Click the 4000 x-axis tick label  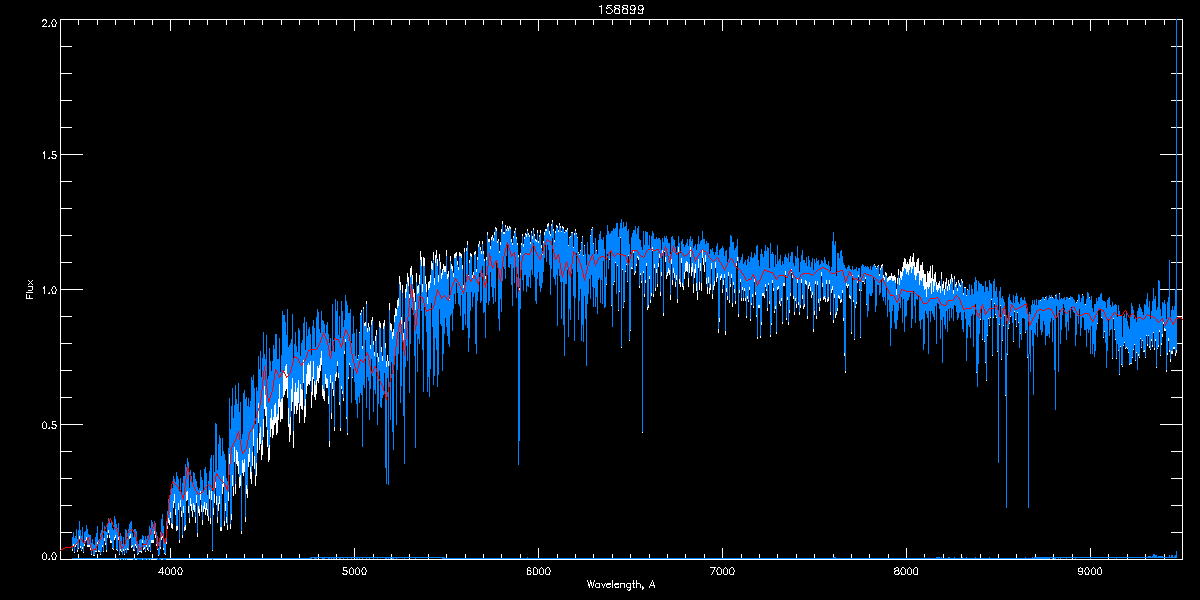[x=171, y=572]
